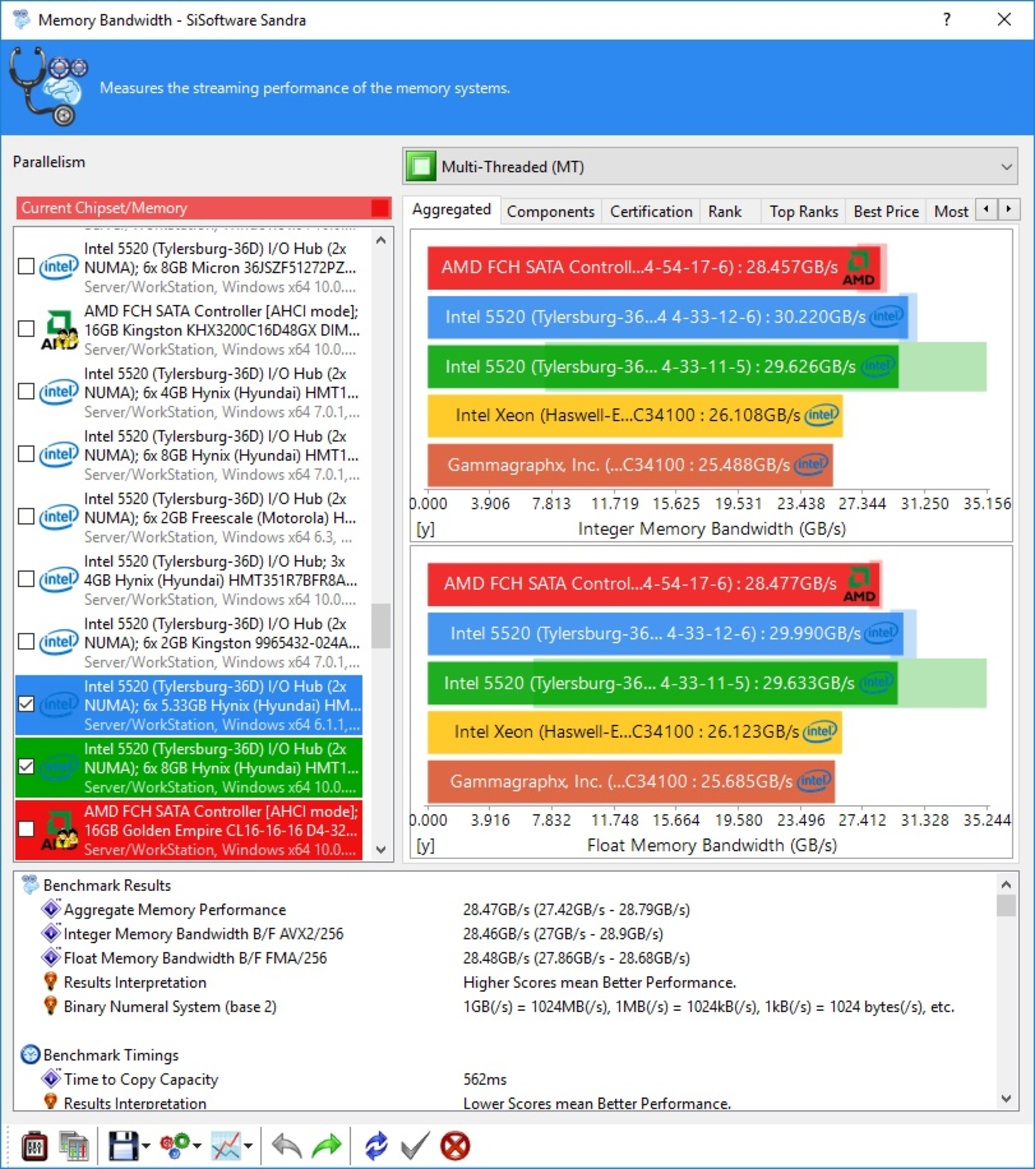Click the reference list scrollbar up arrow
This screenshot has width=1035, height=1169.
tap(381, 241)
